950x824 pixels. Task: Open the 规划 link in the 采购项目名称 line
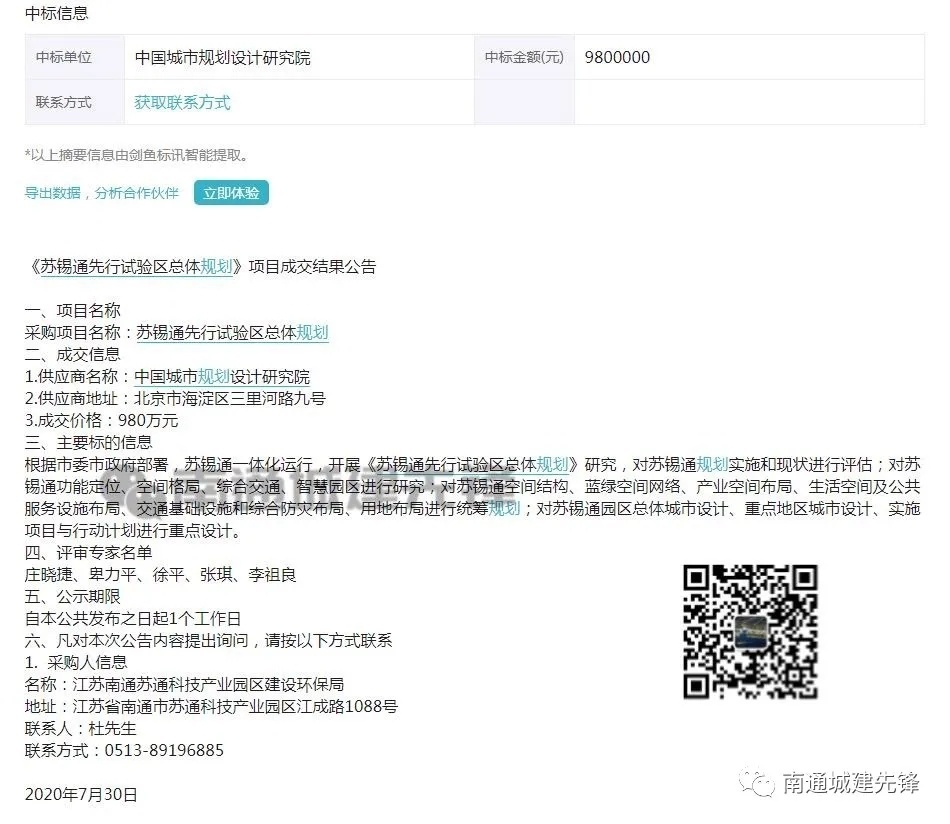point(312,333)
